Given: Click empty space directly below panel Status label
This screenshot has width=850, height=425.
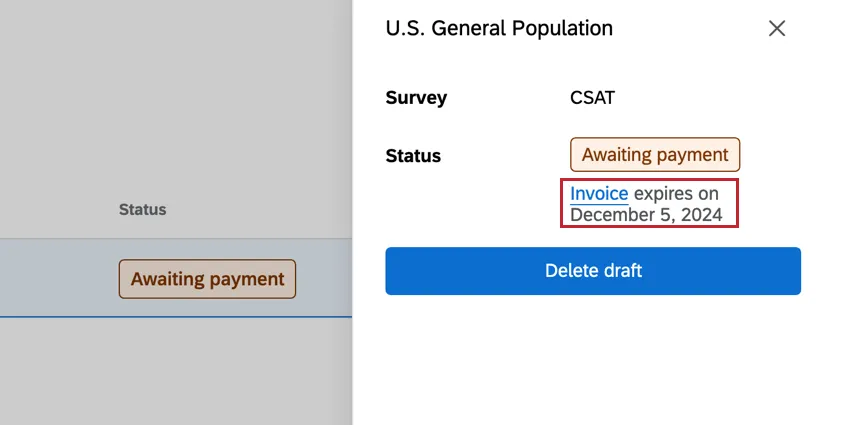Looking at the screenshot, I should point(413,205).
